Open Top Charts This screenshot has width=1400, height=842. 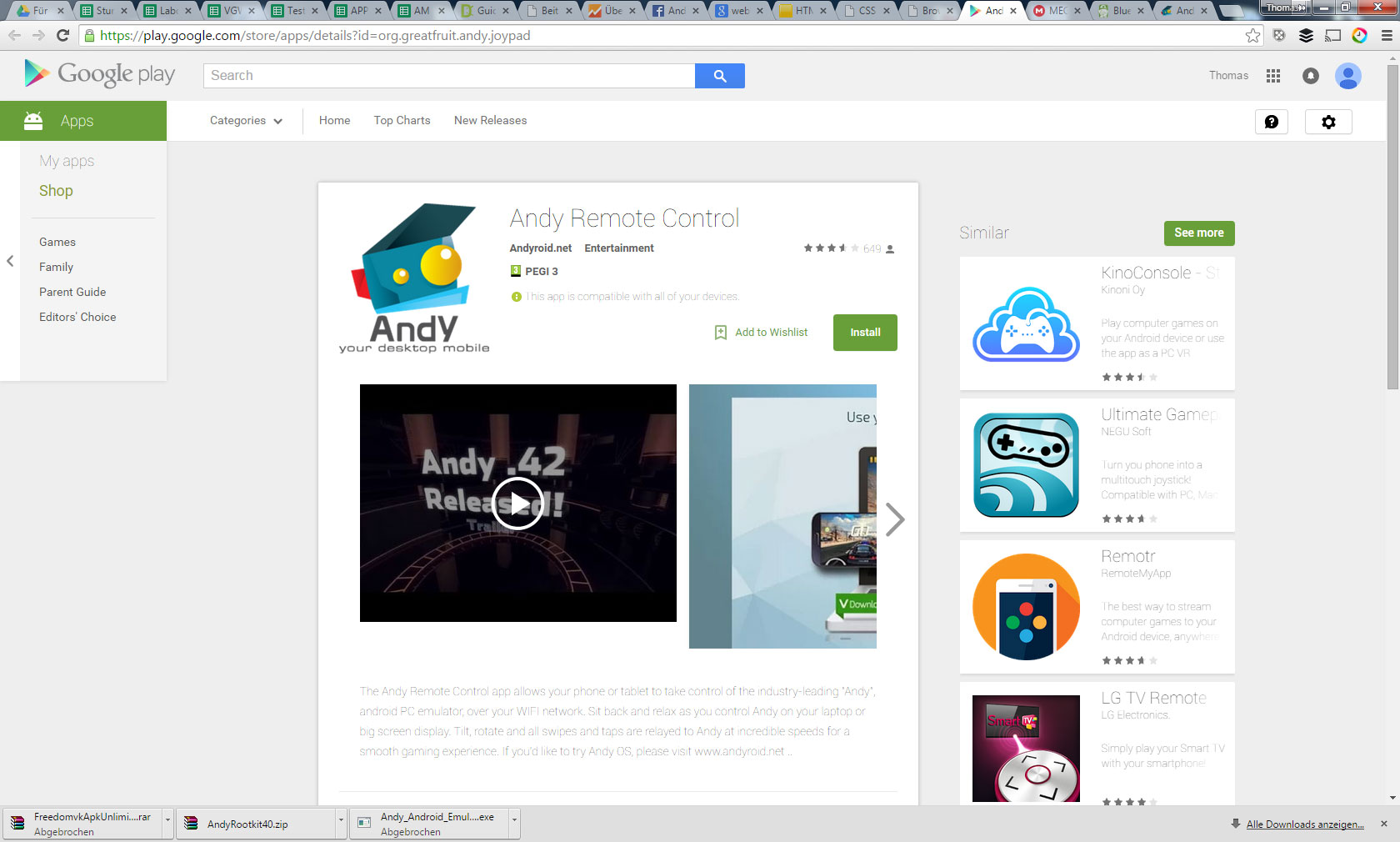tap(402, 121)
